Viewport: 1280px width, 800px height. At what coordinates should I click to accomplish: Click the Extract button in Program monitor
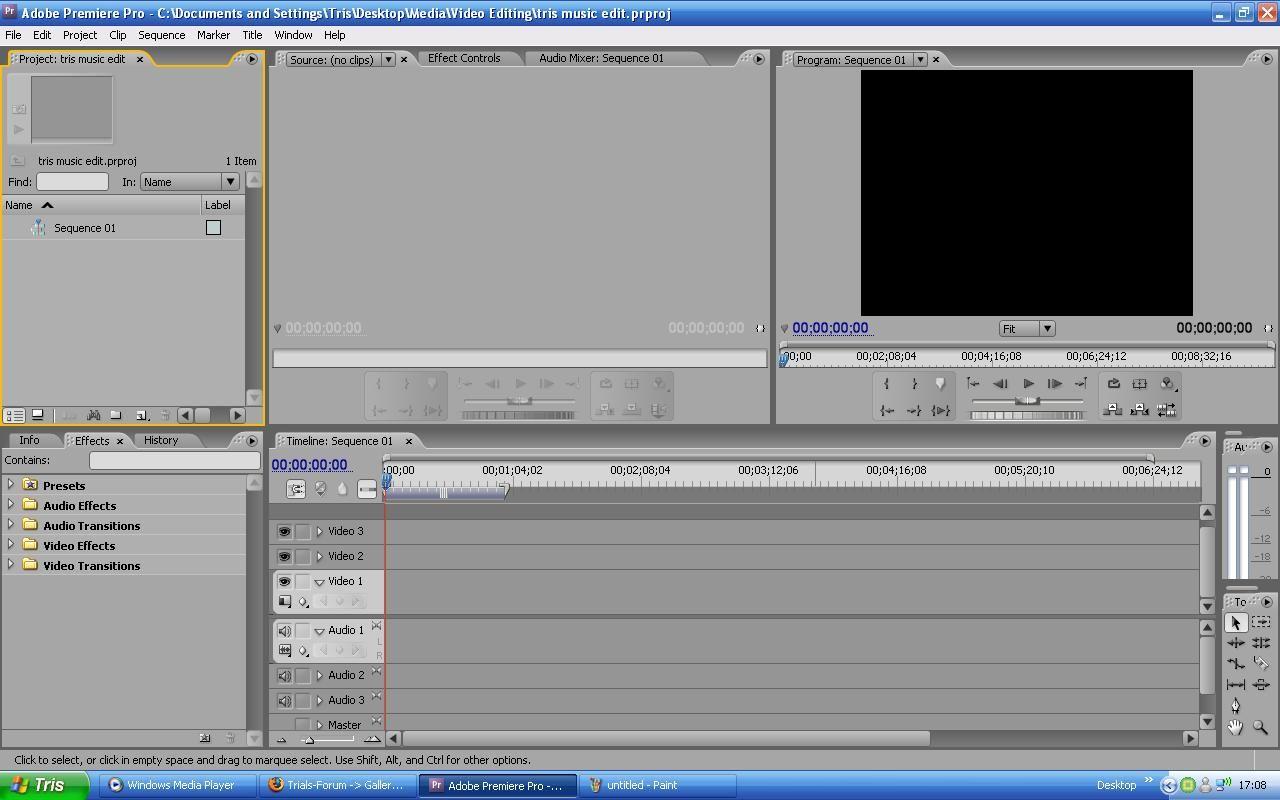[1139, 410]
